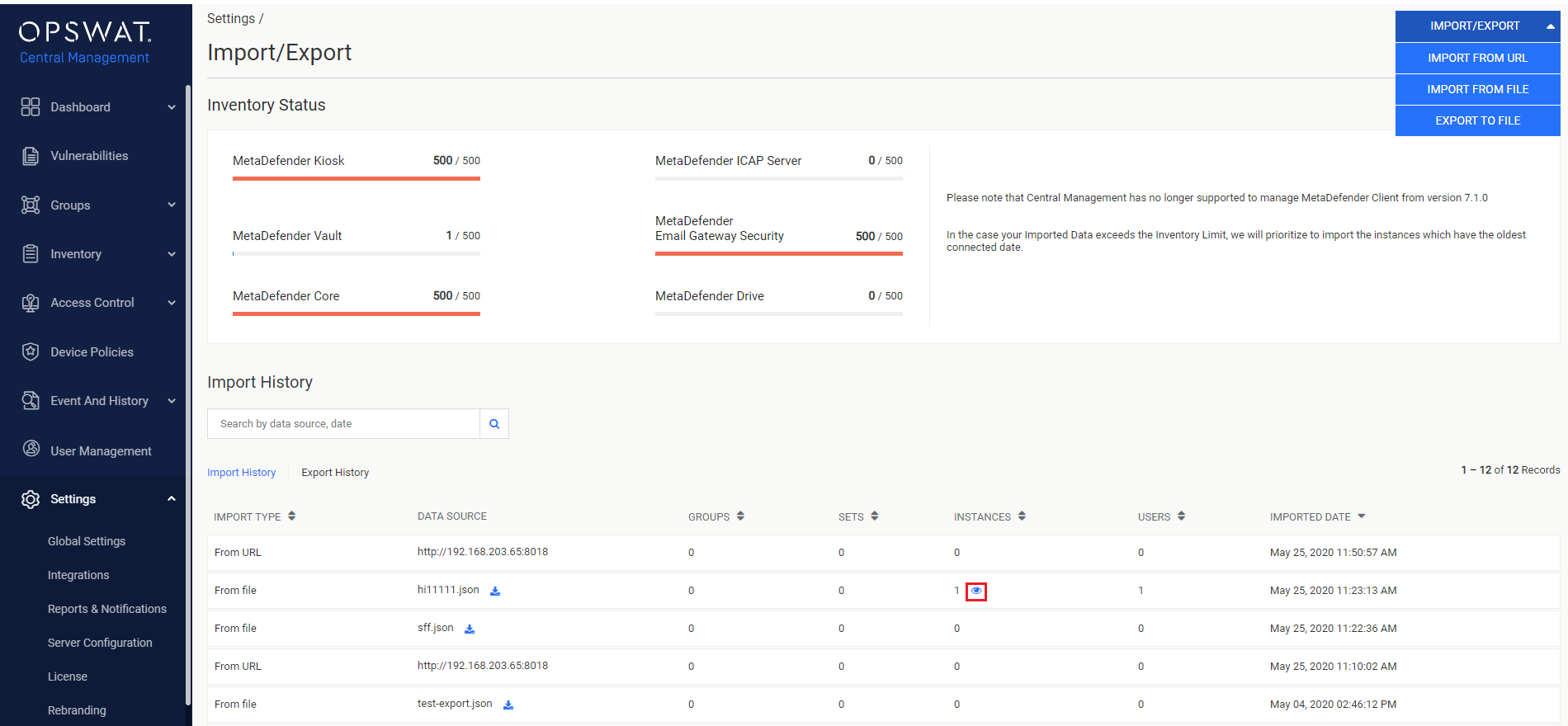Sort by Sets column

[x=874, y=516]
